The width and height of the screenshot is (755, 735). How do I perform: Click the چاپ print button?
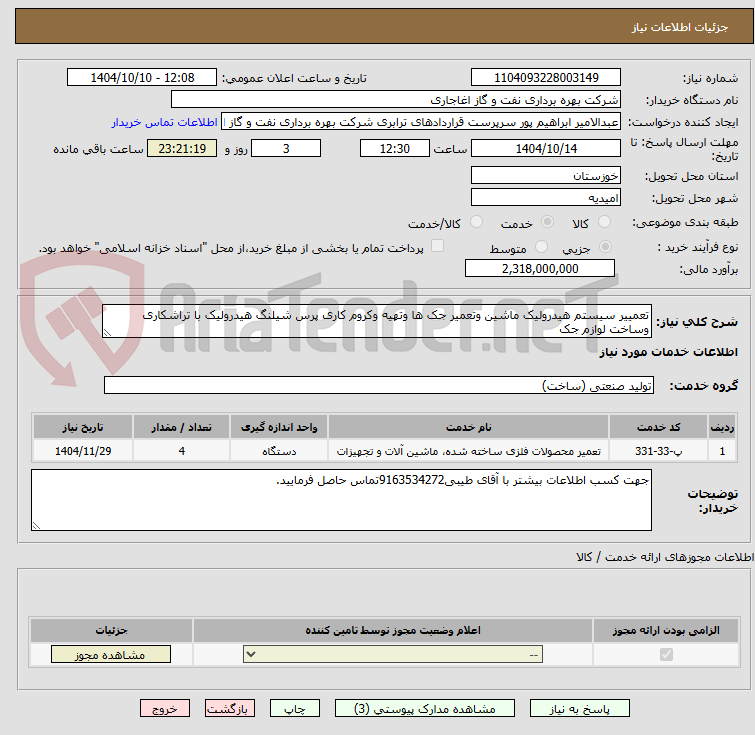(295, 709)
